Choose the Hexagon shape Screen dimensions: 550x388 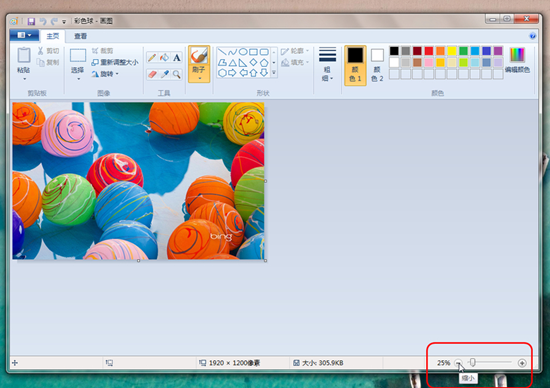point(222,73)
